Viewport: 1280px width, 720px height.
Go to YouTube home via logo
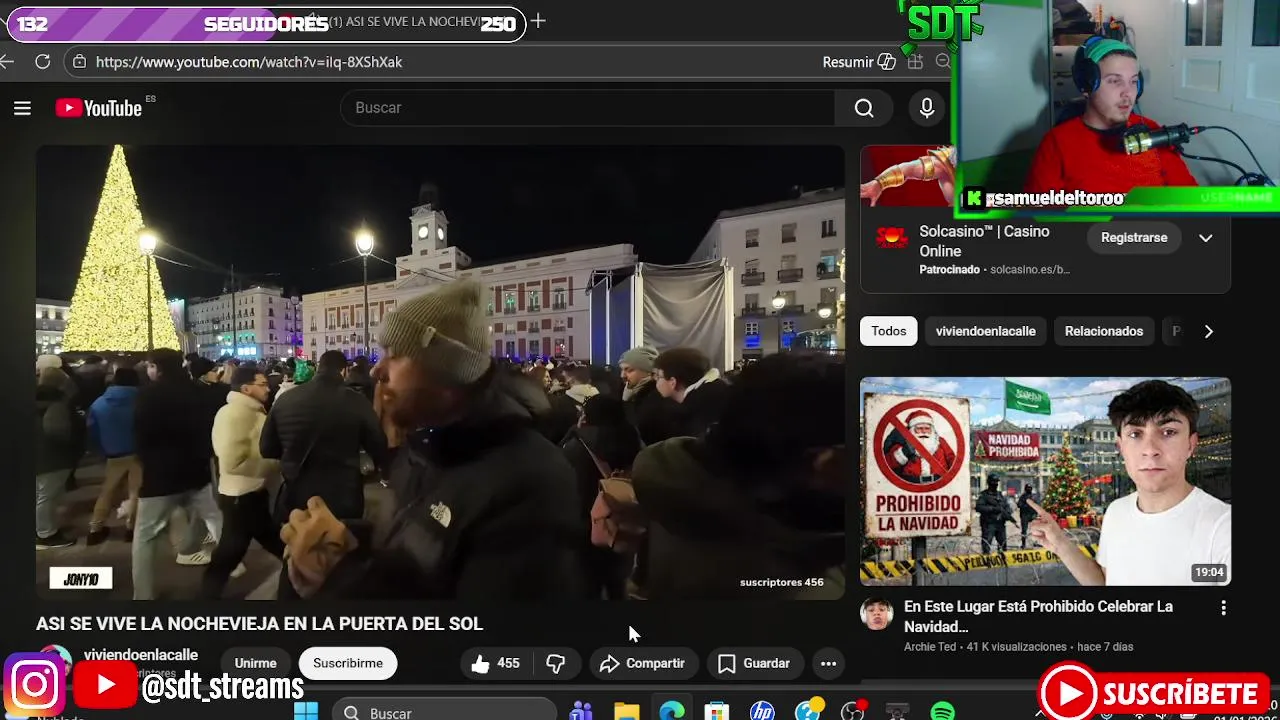tap(99, 108)
